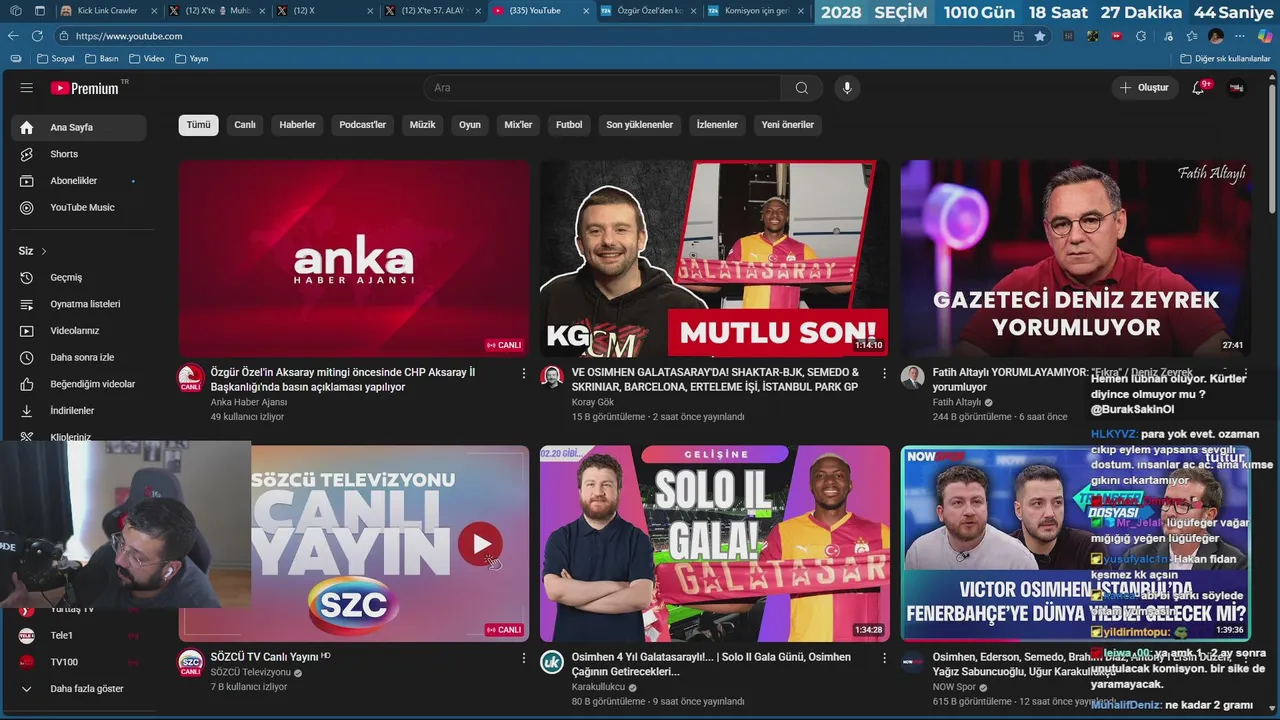The image size is (1280, 720).
Task: Click the Oluştur create button
Action: pos(1144,88)
